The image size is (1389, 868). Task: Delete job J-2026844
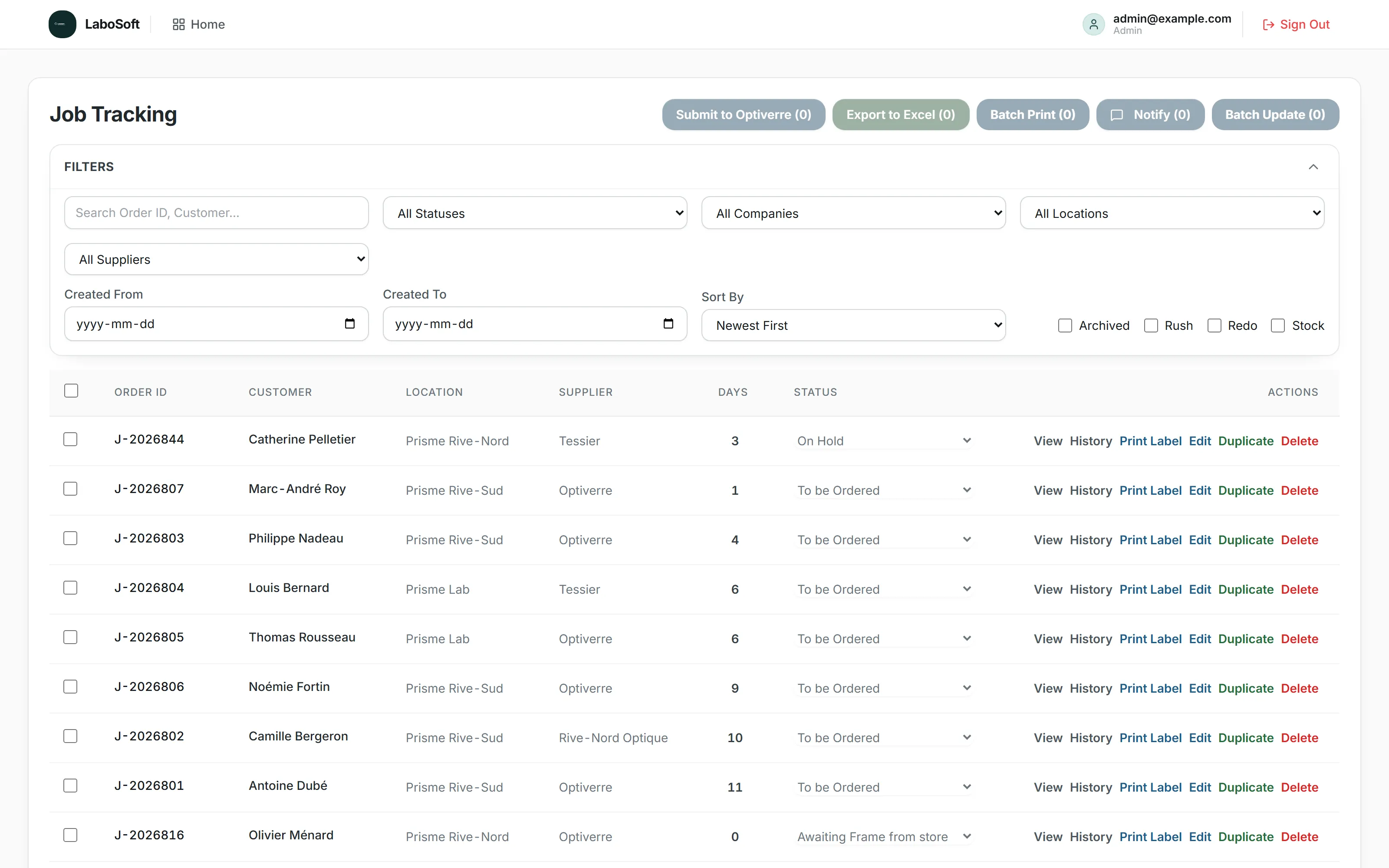tap(1300, 441)
